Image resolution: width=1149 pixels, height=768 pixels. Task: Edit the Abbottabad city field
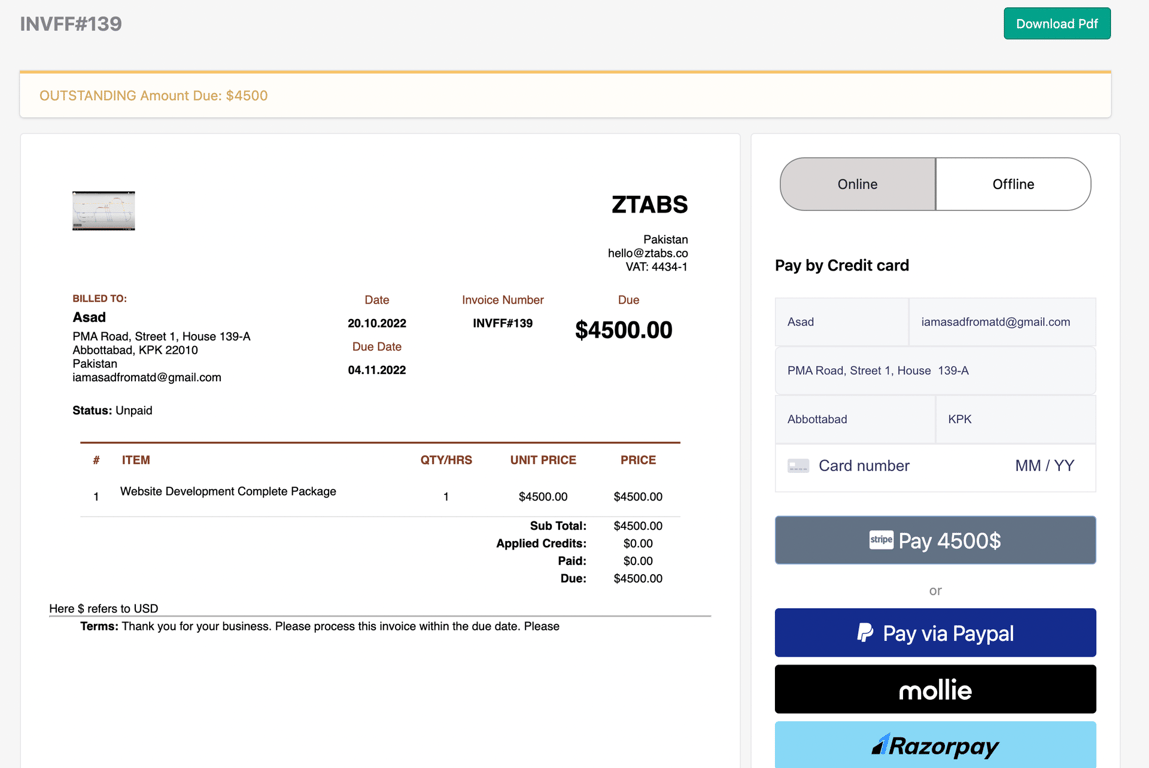click(x=854, y=419)
